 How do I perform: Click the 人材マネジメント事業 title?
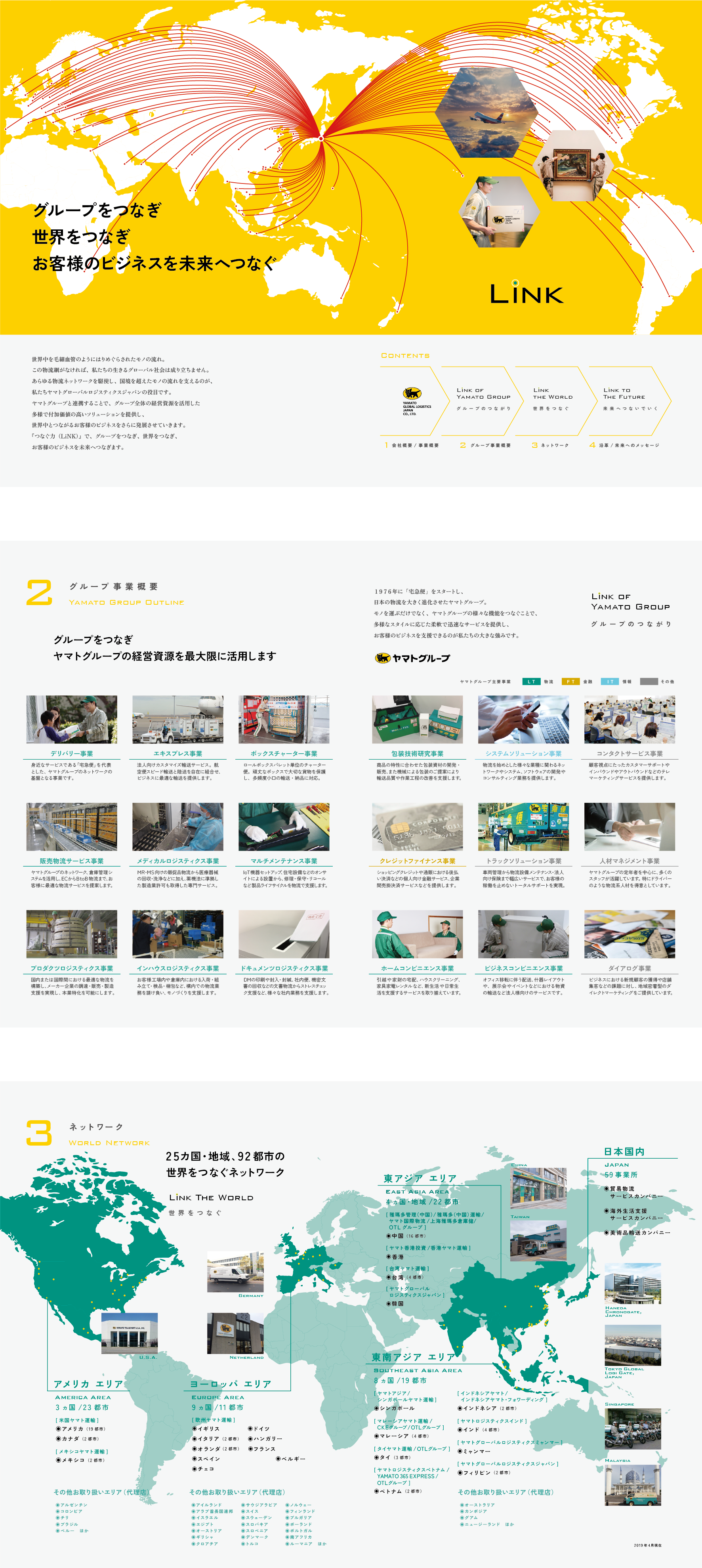coord(630,861)
